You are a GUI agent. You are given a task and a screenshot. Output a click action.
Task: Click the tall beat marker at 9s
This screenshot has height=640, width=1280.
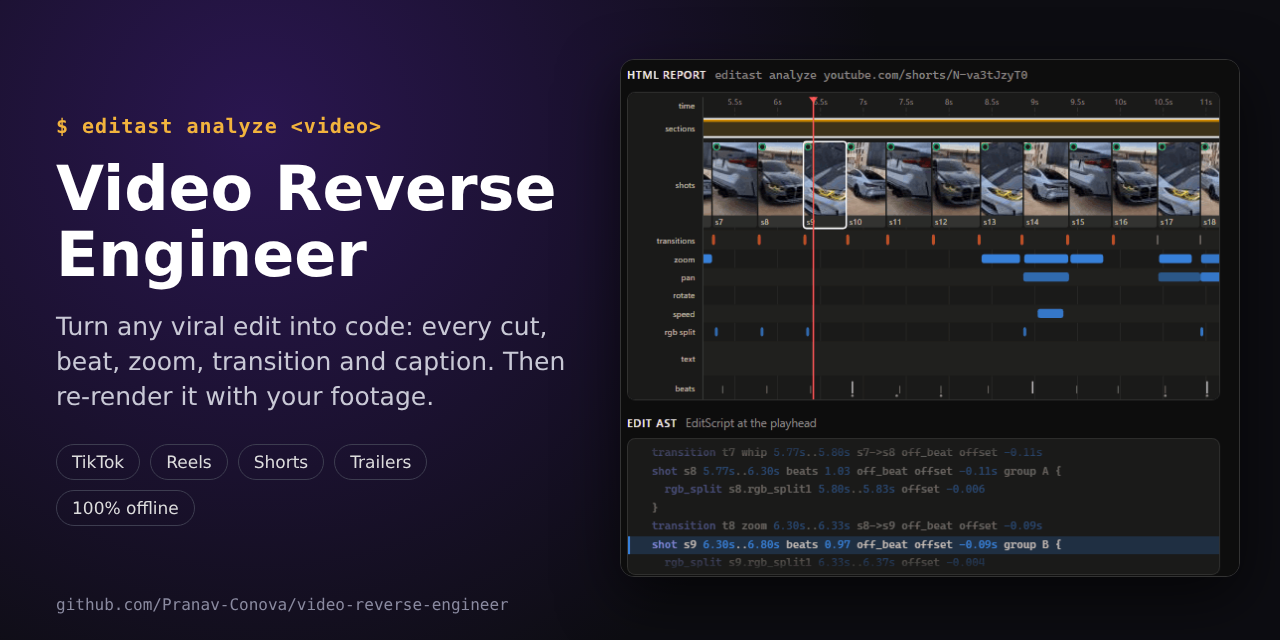[1033, 387]
